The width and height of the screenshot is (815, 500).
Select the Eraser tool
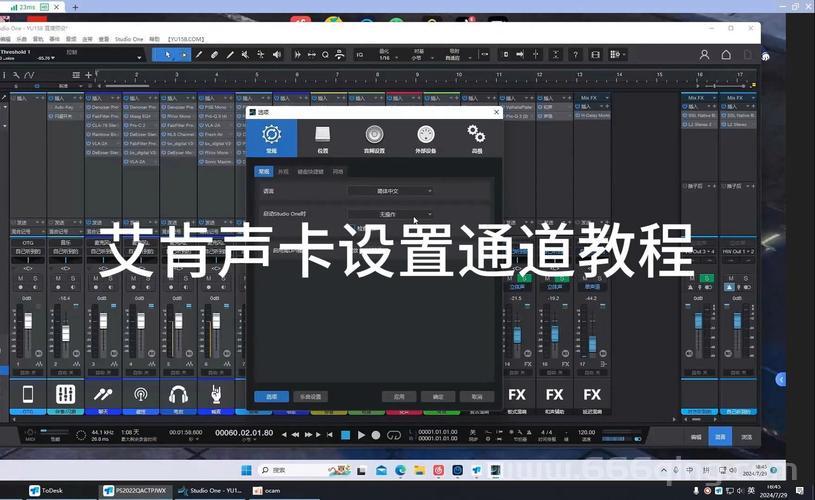[x=215, y=55]
